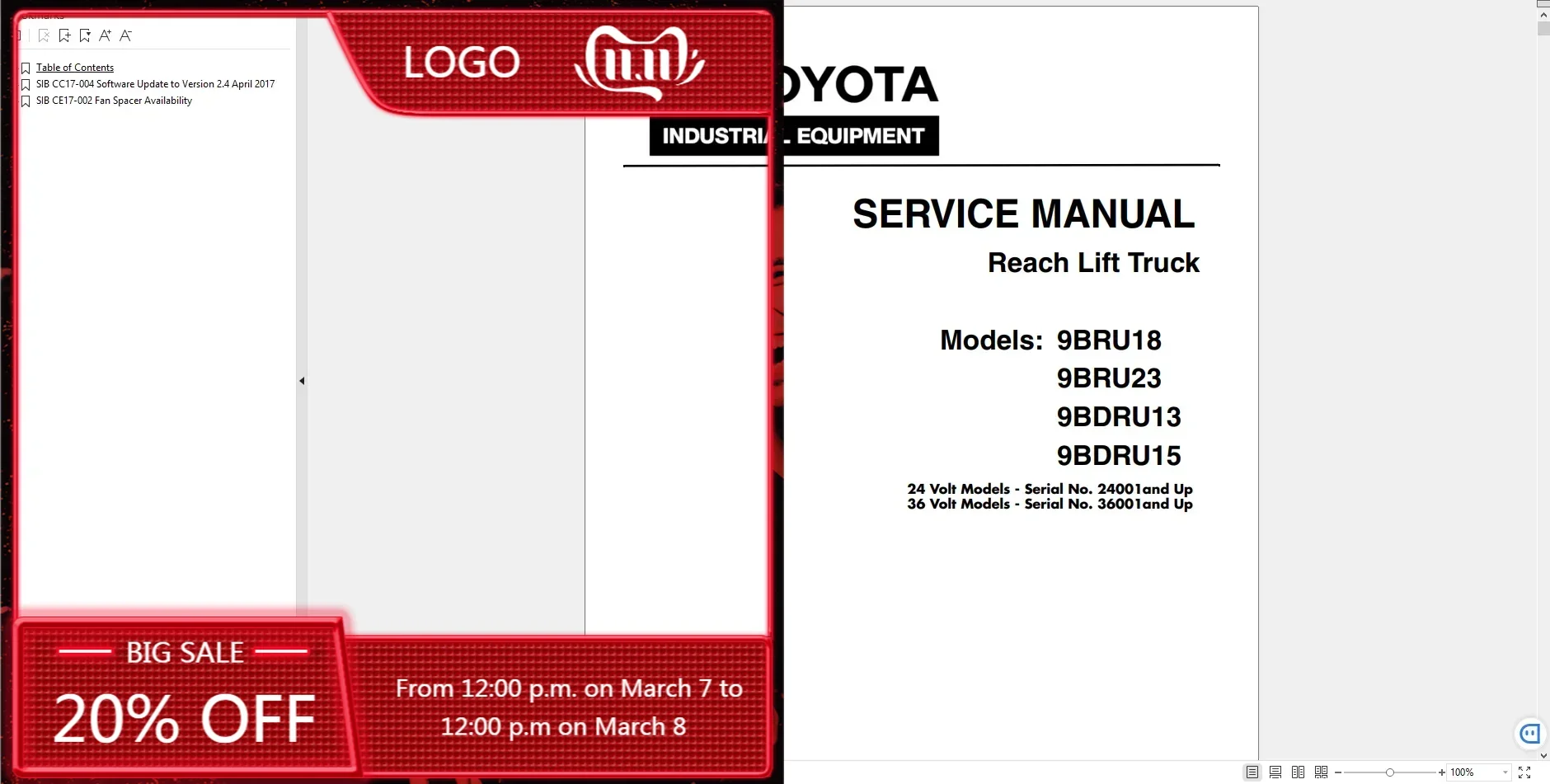Viewport: 1550px width, 784px height.
Task: Click the 24 Volt Models serial line
Action: (1050, 489)
